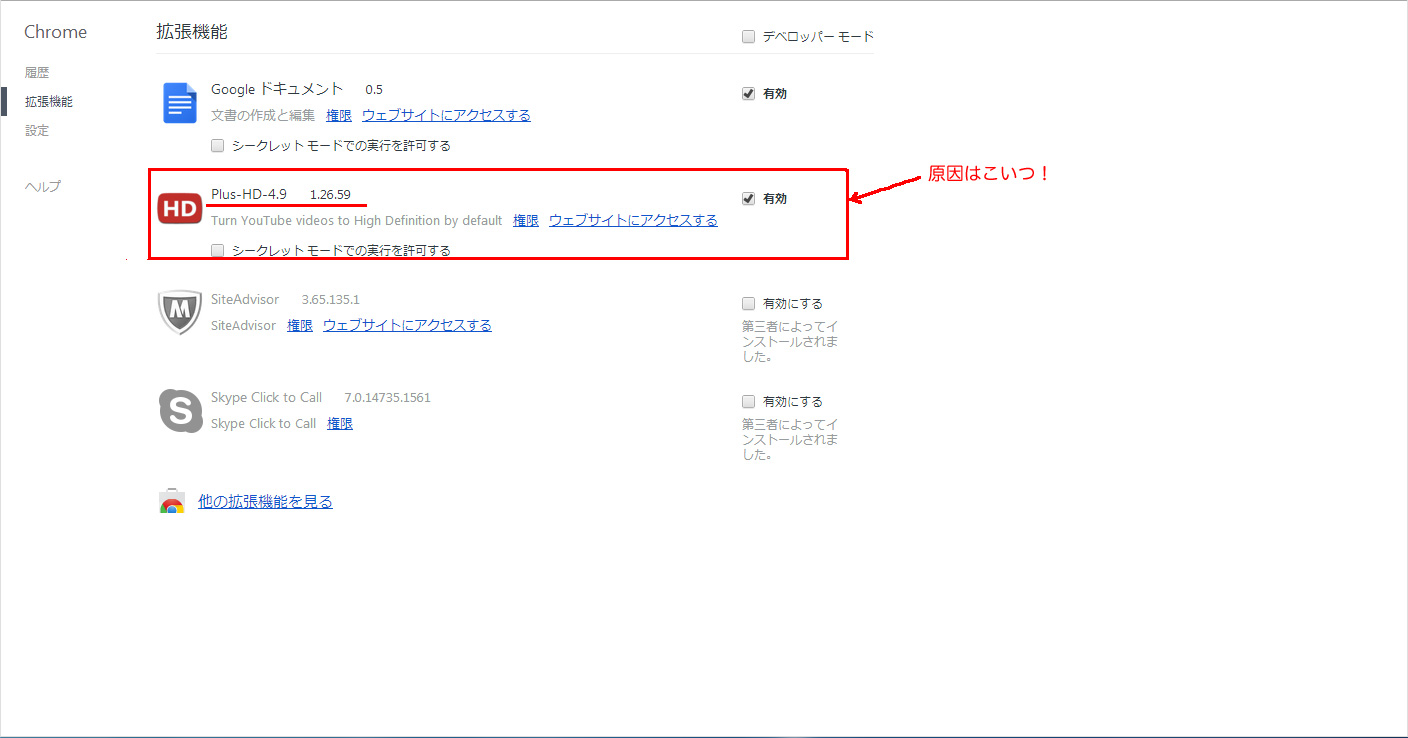This screenshot has height=738, width=1408.
Task: Uncheck 有効 for Google ドキュメント
Action: click(748, 94)
